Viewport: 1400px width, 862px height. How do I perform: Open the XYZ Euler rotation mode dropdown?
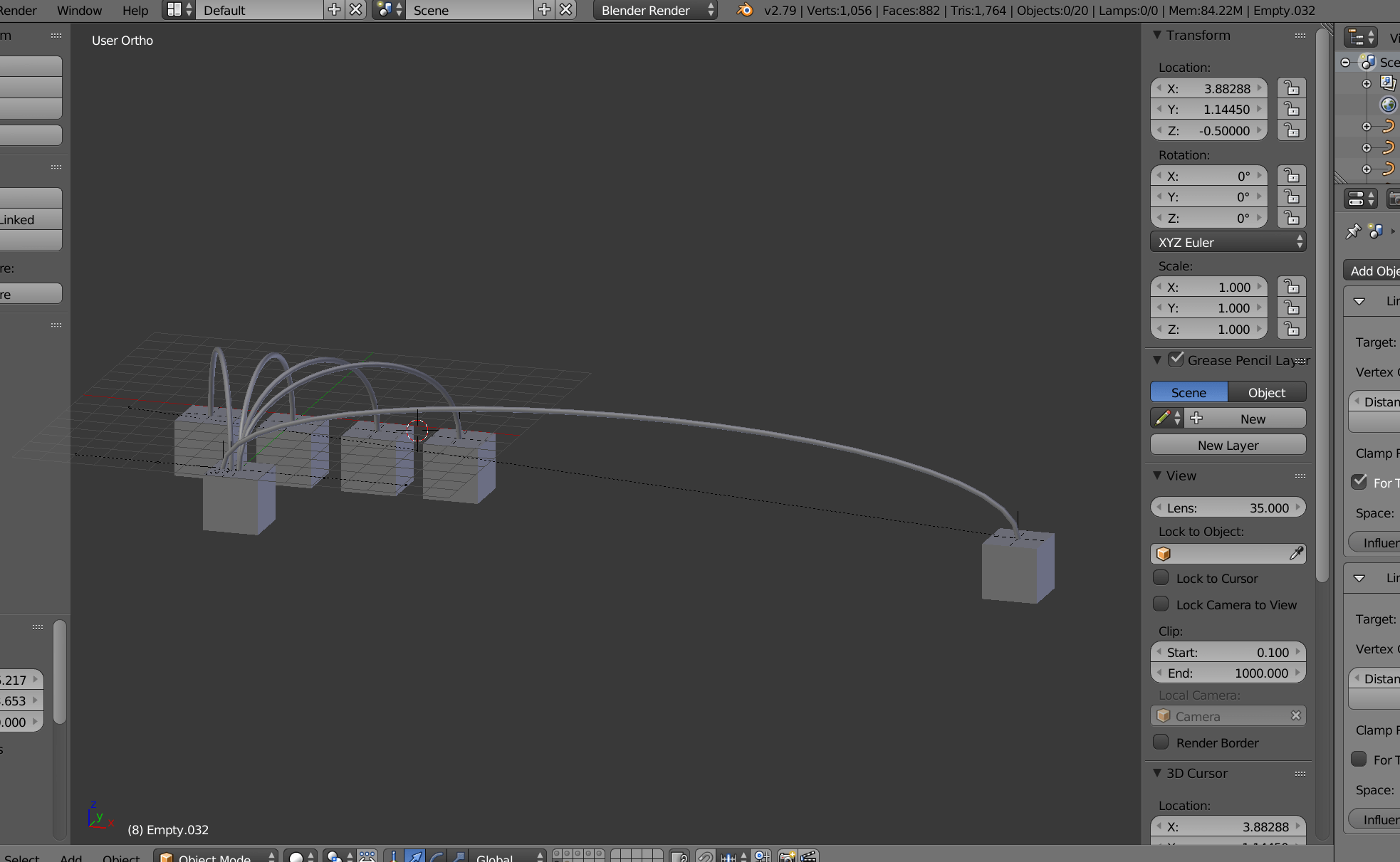click(1228, 242)
